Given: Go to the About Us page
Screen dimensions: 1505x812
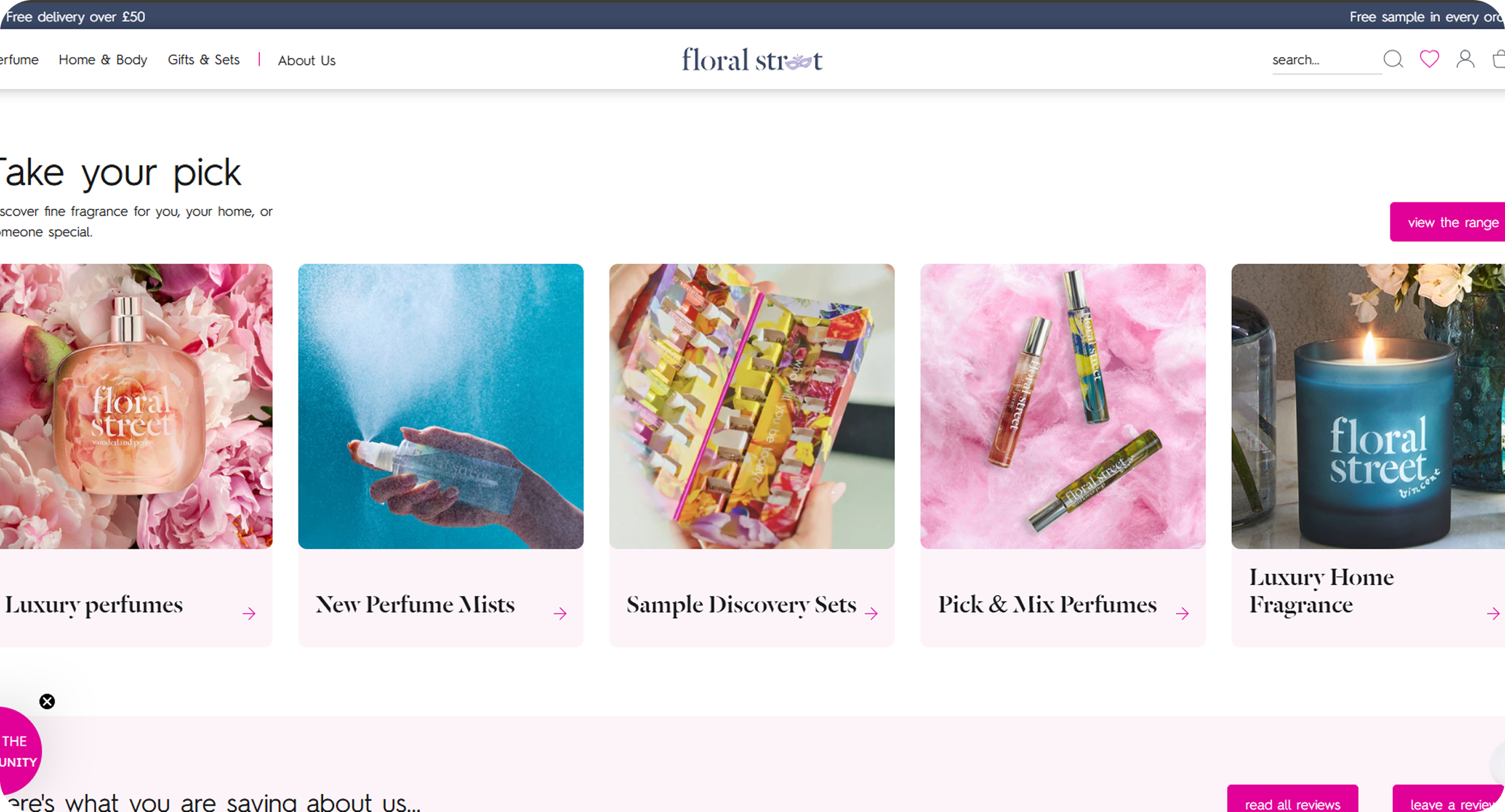Looking at the screenshot, I should 307,60.
